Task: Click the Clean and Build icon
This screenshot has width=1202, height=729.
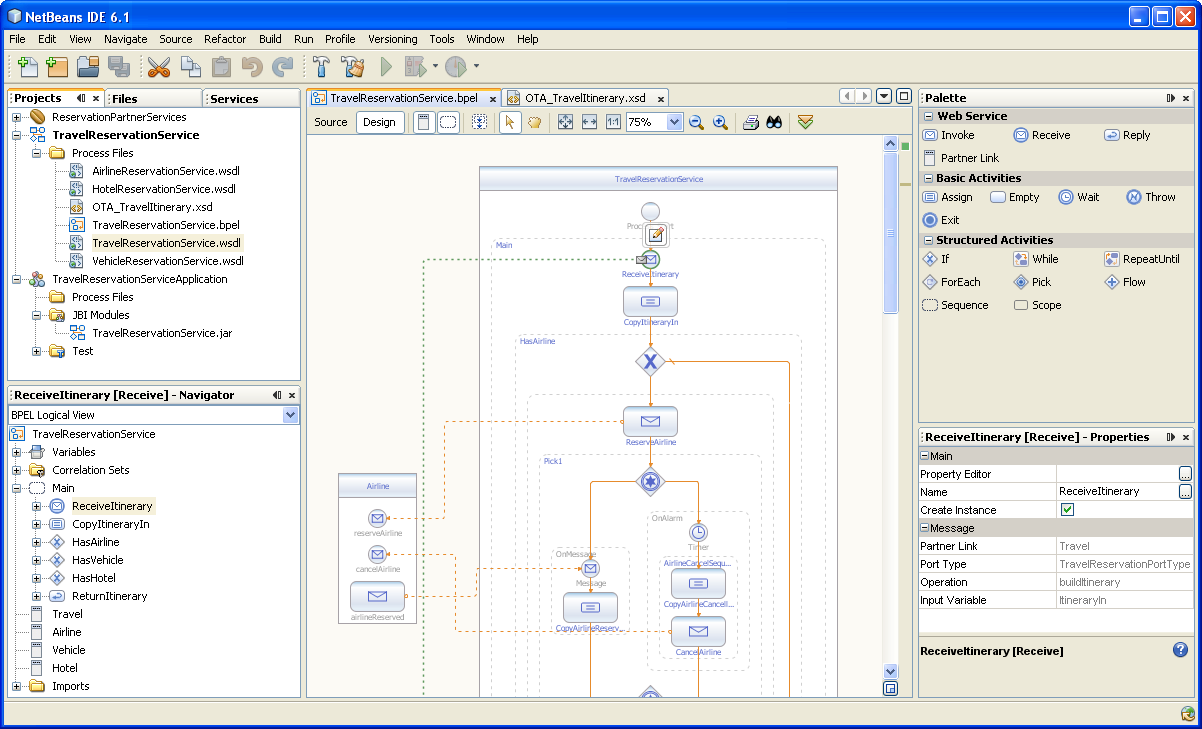Action: click(x=352, y=67)
